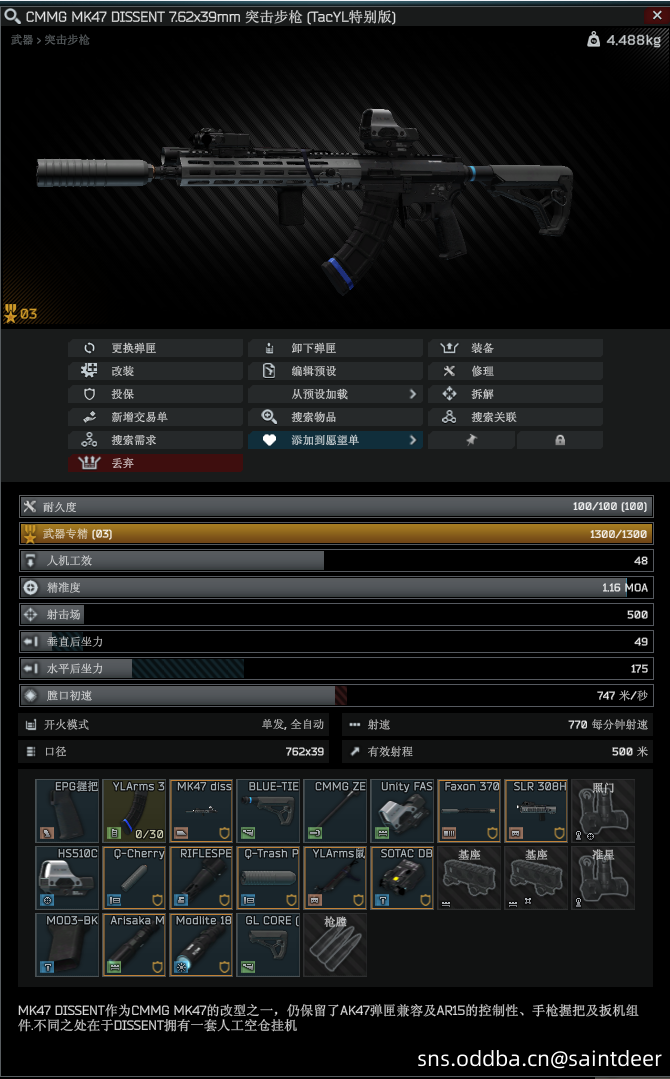670x1079 pixels.
Task: Select the EPG握把 pistol grip slot
Action: click(x=67, y=811)
